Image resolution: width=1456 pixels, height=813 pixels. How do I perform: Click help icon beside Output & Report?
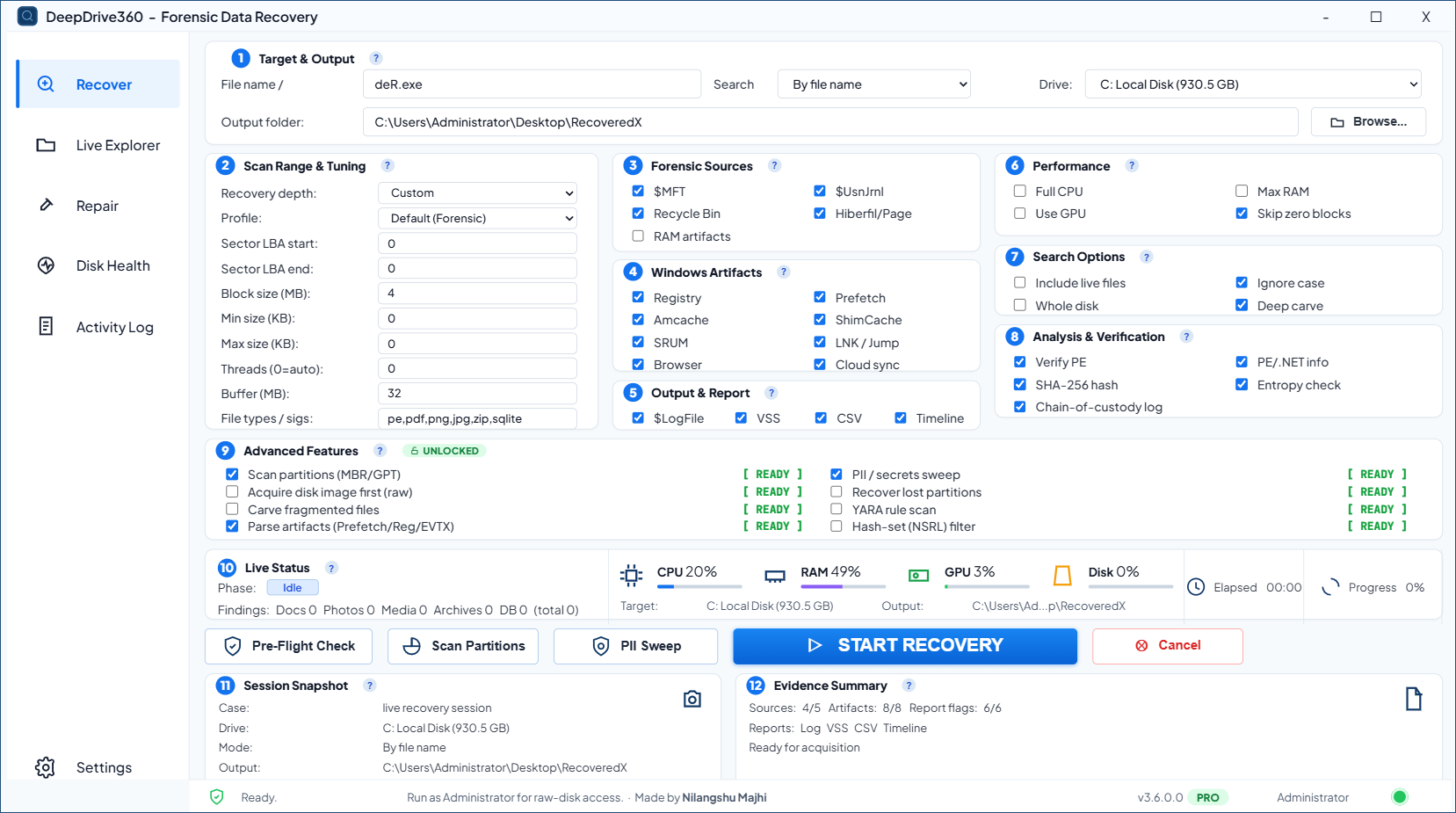(x=771, y=393)
